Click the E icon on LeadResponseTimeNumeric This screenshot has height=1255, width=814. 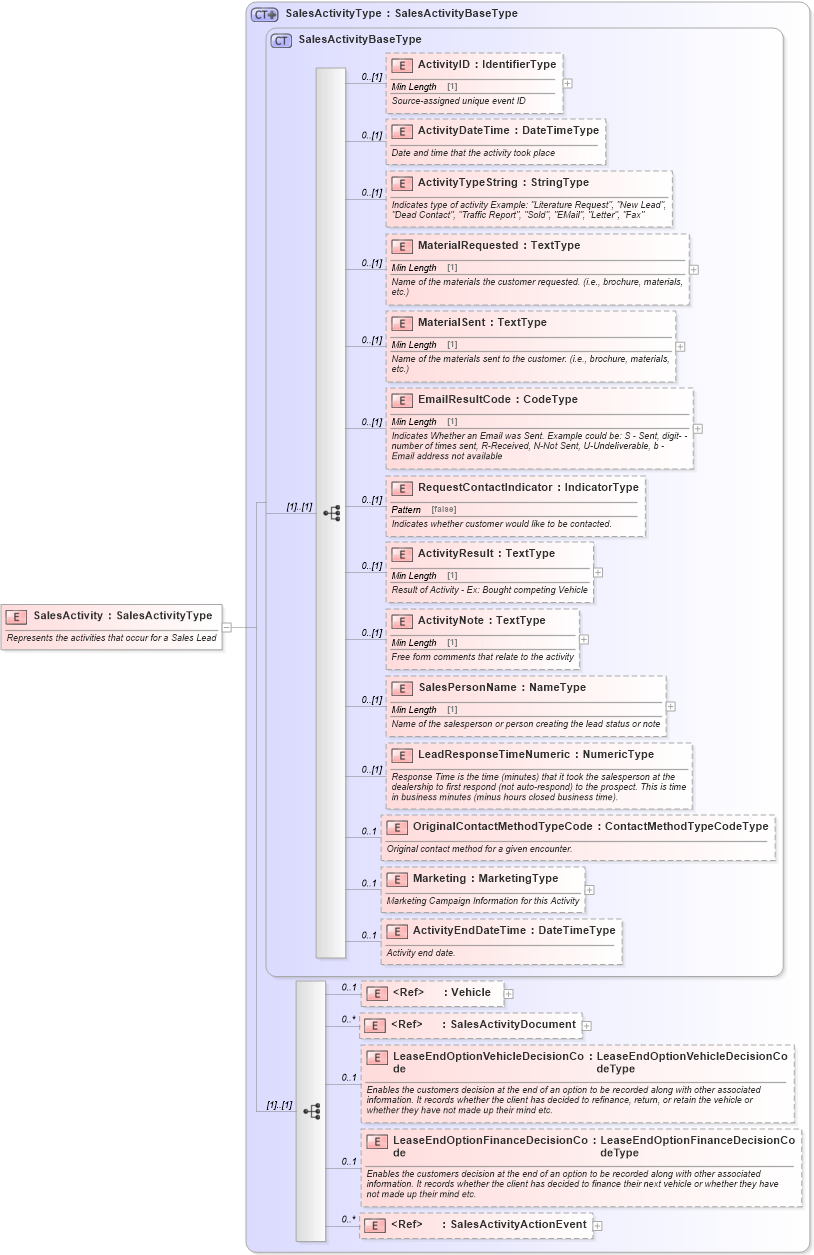[x=400, y=755]
